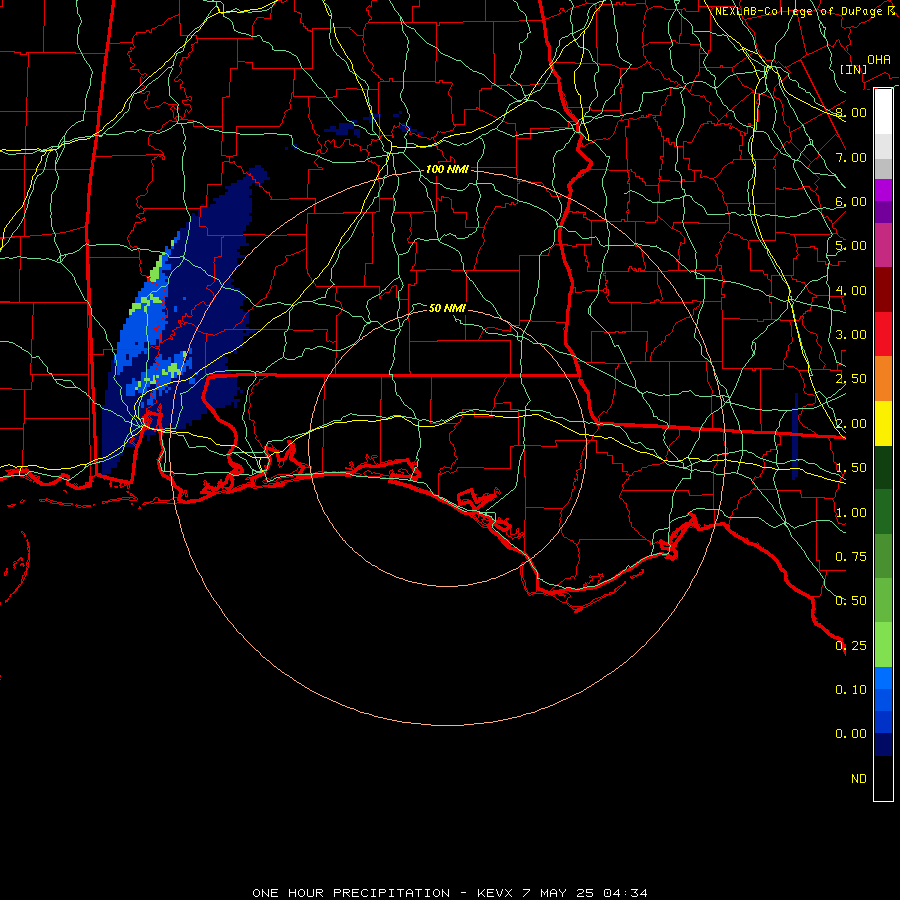The height and width of the screenshot is (900, 900).
Task: Select the orange swatch beside 2.50
Action: [x=883, y=378]
